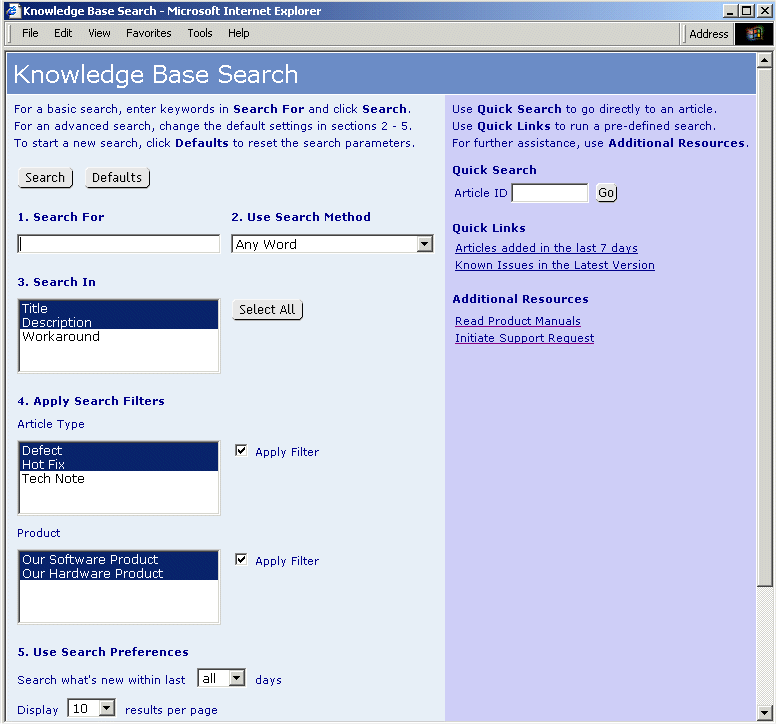Select Workaround in the Search In list
Screen dimensions: 776x724
(x=61, y=337)
